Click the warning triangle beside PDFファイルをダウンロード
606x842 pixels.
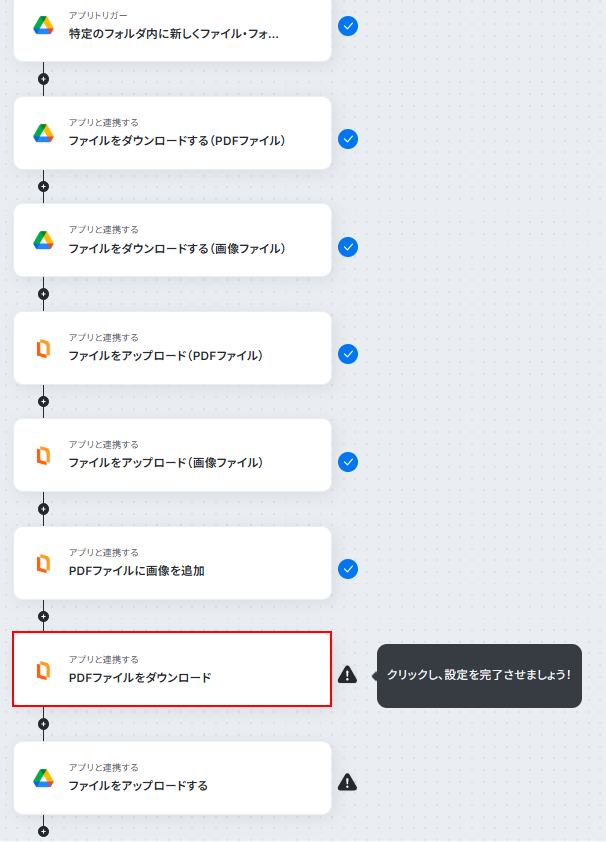coord(348,674)
